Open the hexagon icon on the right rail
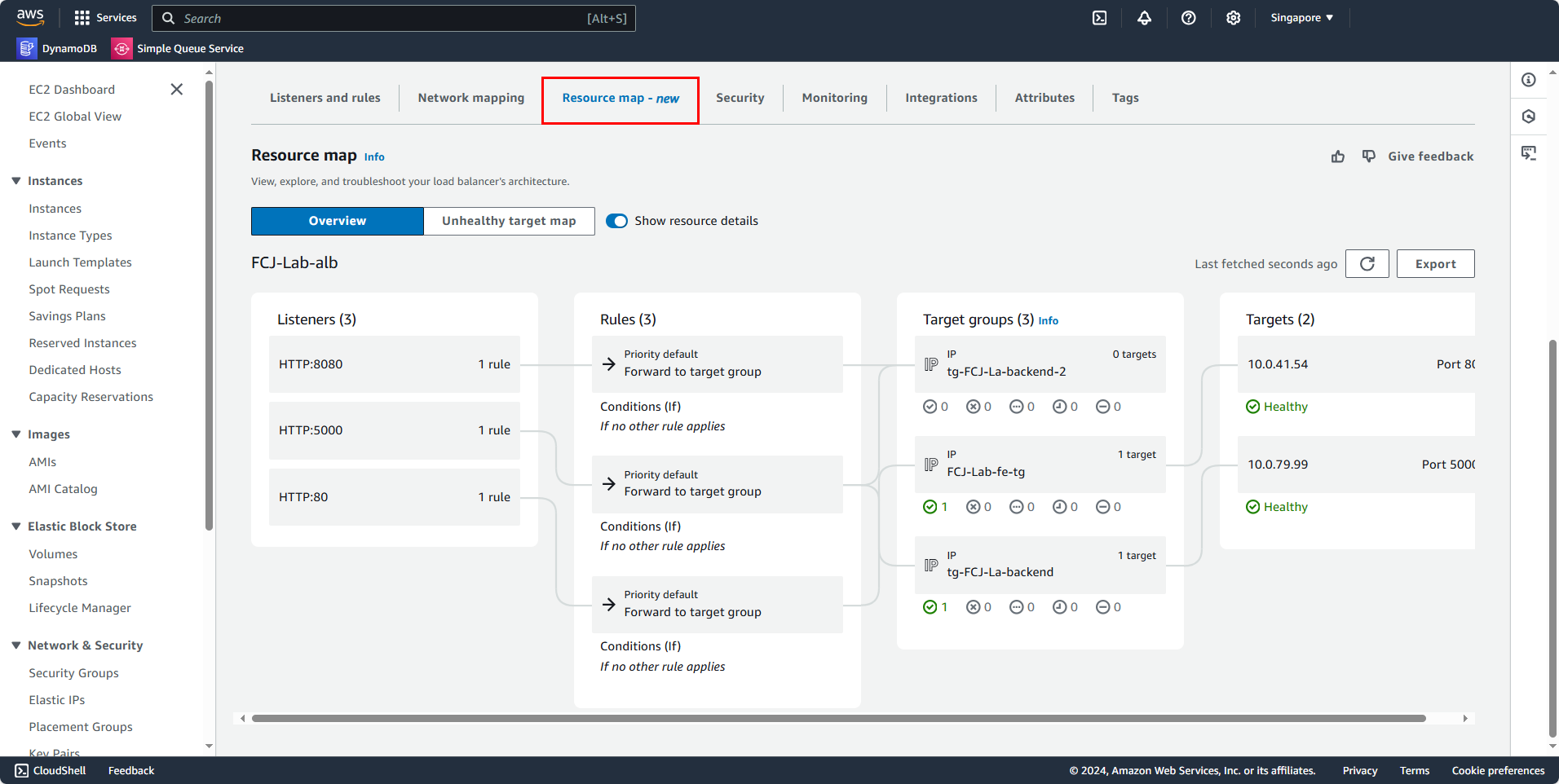Image resolution: width=1559 pixels, height=784 pixels. [1529, 117]
